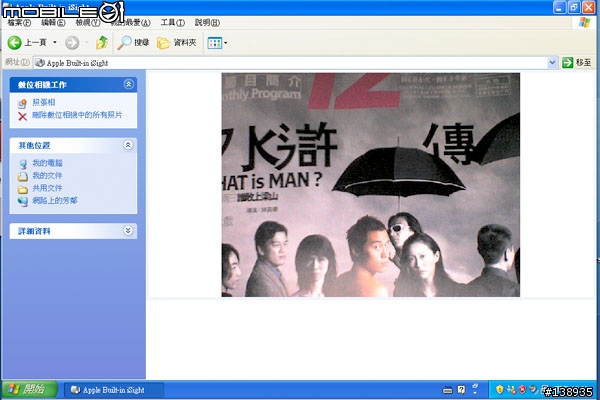The width and height of the screenshot is (600, 400).
Task: Minimize the Apple Built-in iSight window
Action: coord(559,7)
